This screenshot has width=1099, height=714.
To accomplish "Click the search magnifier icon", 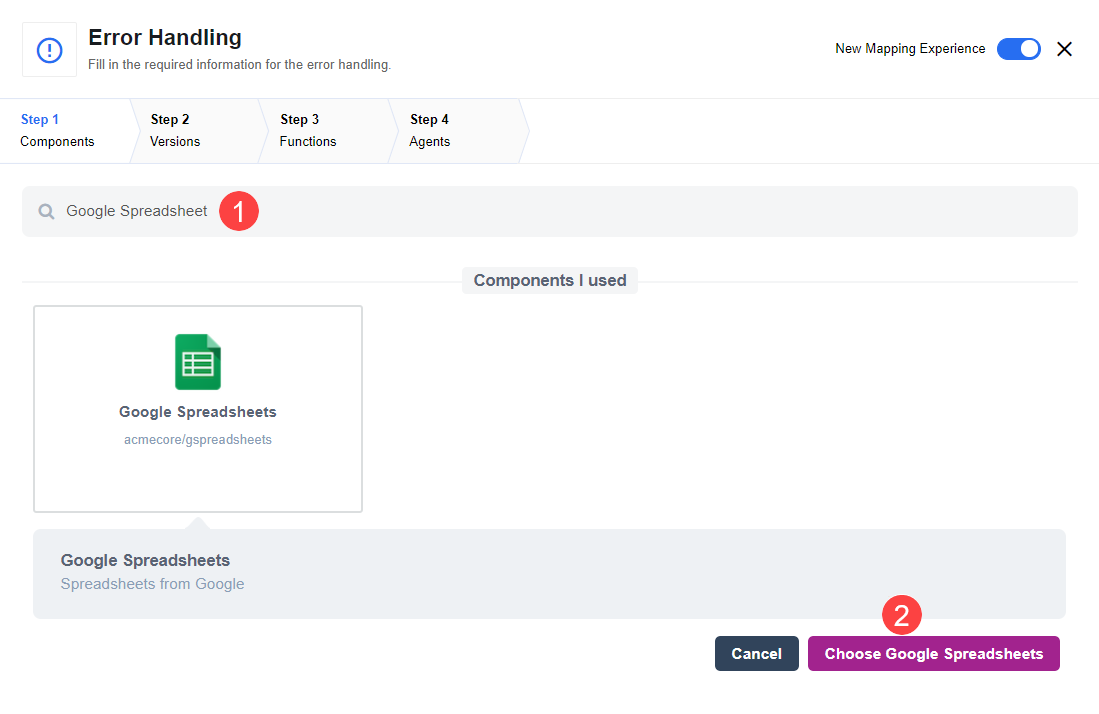I will pyautogui.click(x=46, y=212).
